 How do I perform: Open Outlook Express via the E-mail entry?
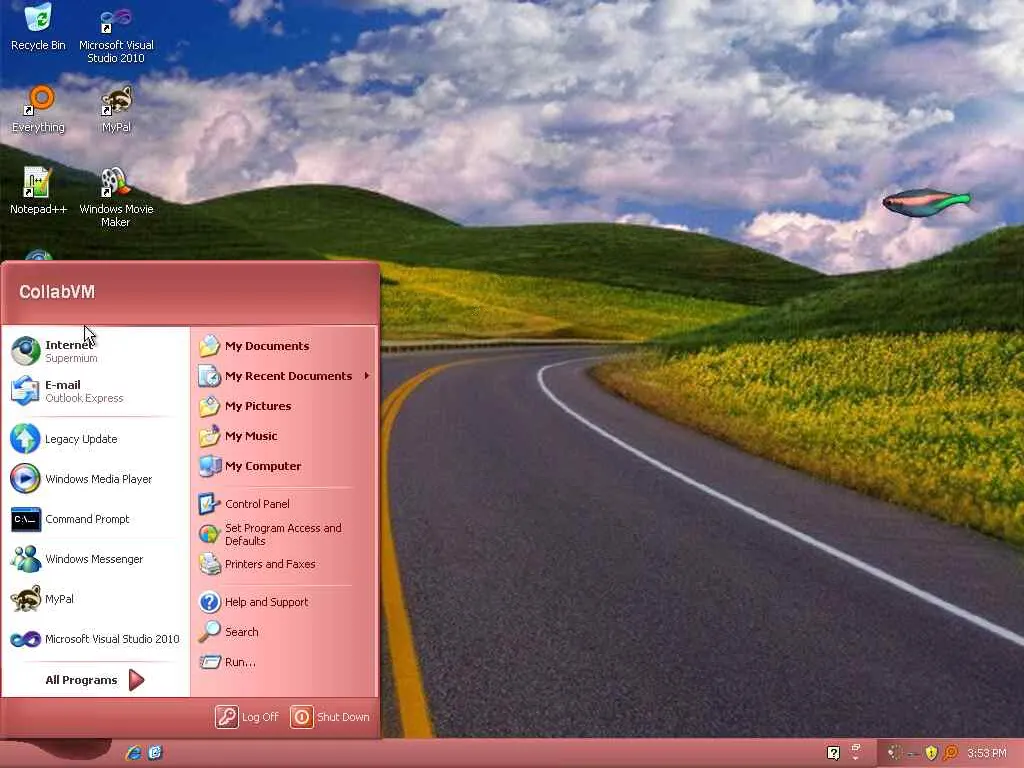tap(95, 391)
